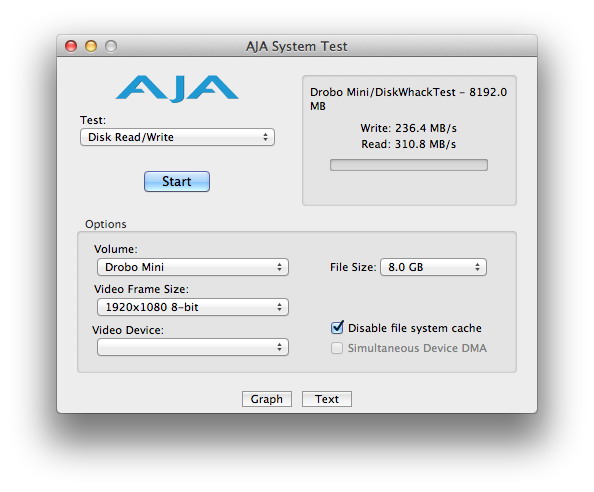Close the AJA System Test window
The width and height of the screenshot is (594, 492).
[71, 46]
